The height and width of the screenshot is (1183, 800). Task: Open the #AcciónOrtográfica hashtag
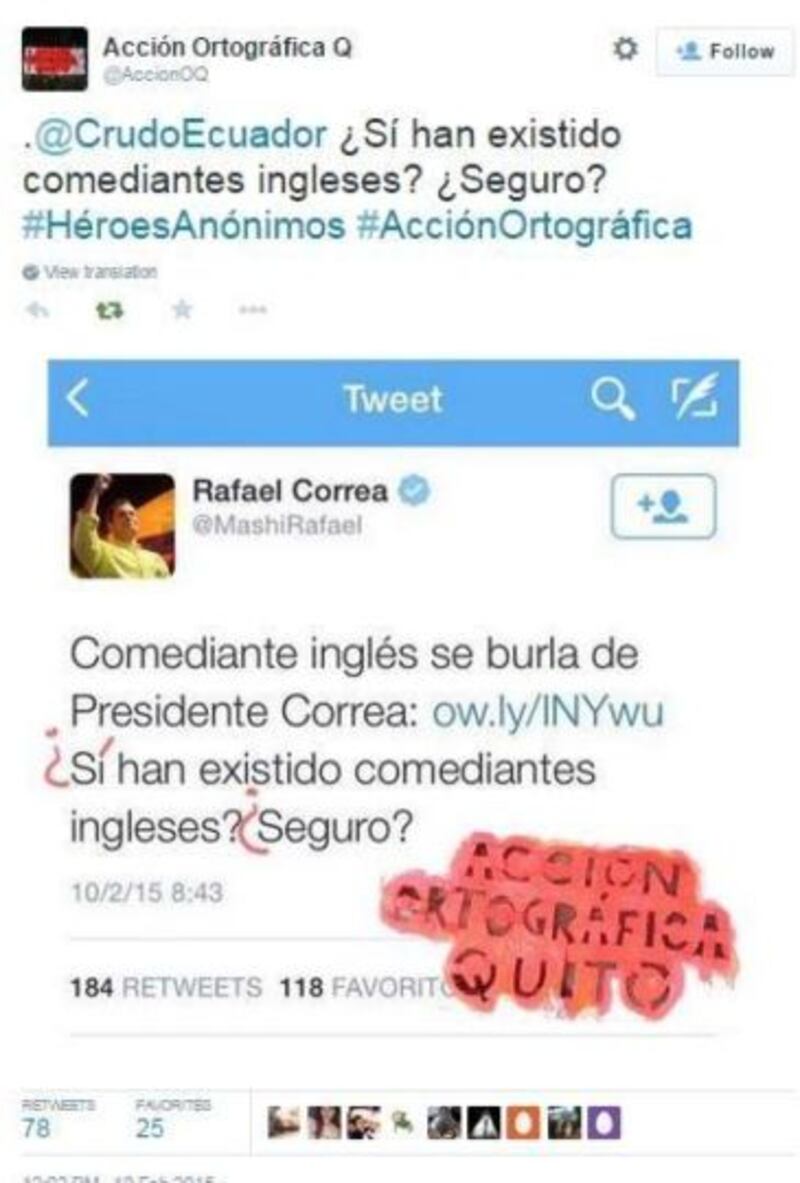524,226
